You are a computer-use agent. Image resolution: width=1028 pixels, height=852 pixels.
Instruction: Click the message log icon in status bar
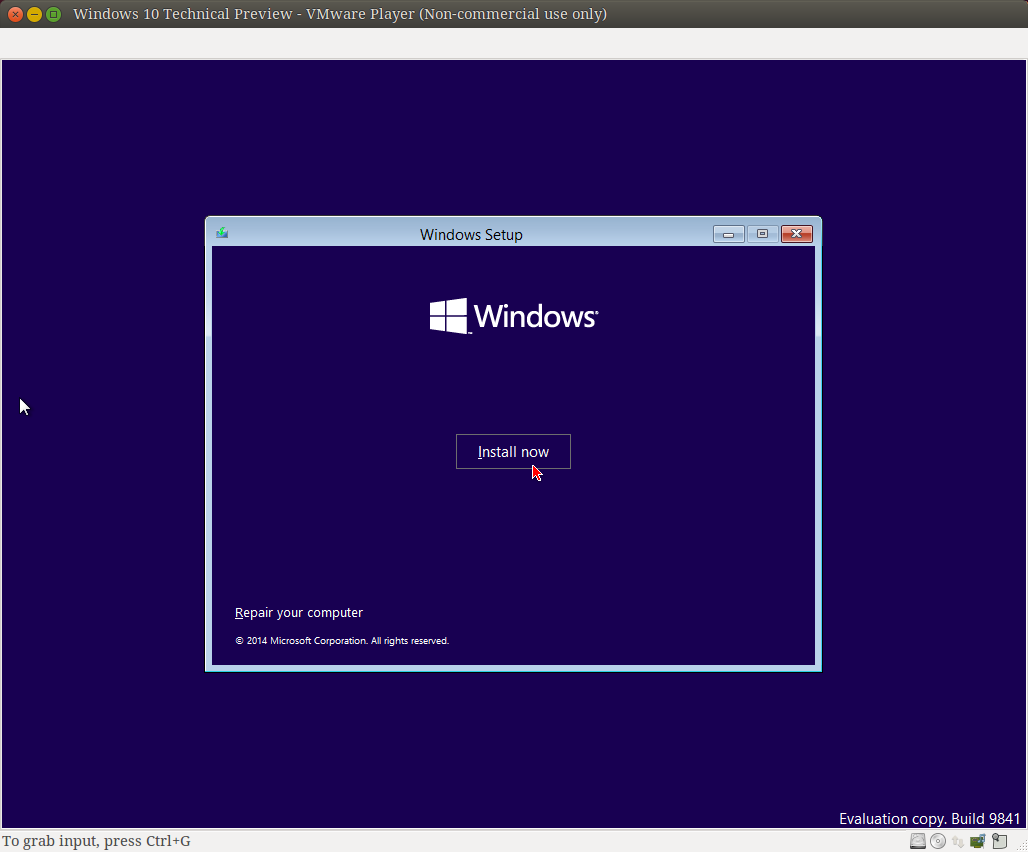pos(999,841)
